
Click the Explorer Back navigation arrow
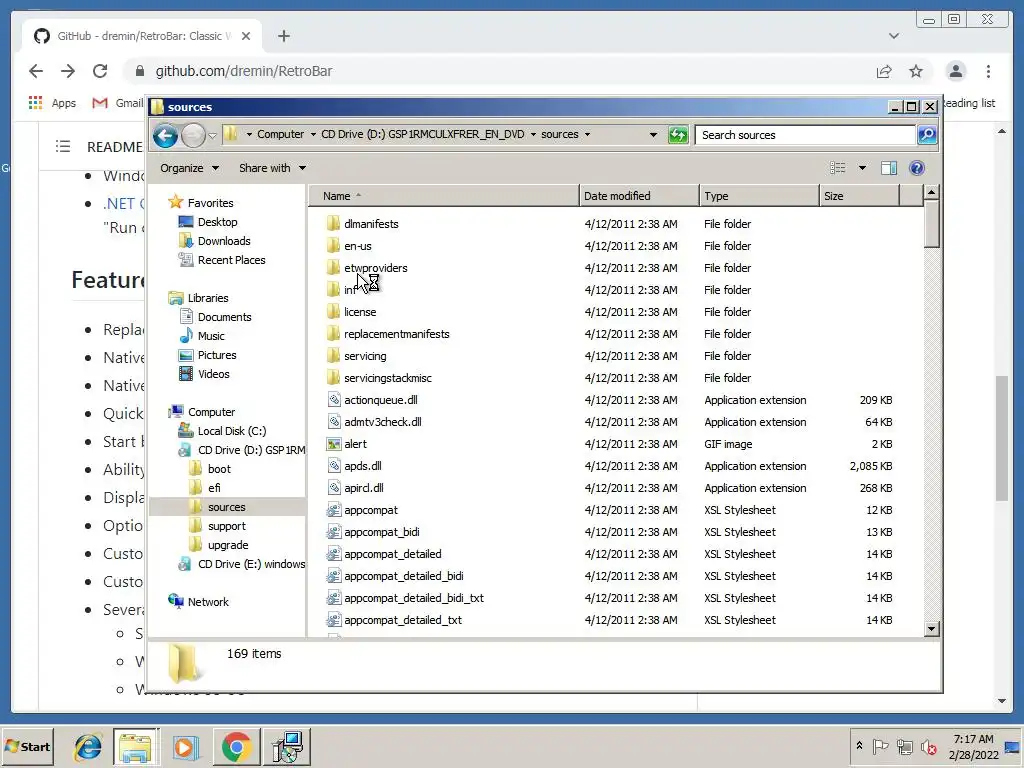point(165,135)
